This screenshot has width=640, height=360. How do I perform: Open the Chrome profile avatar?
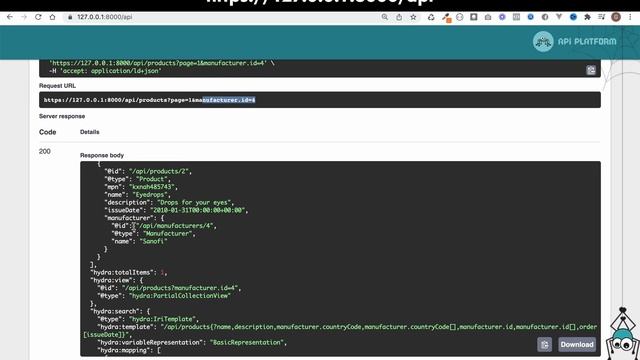[616, 17]
